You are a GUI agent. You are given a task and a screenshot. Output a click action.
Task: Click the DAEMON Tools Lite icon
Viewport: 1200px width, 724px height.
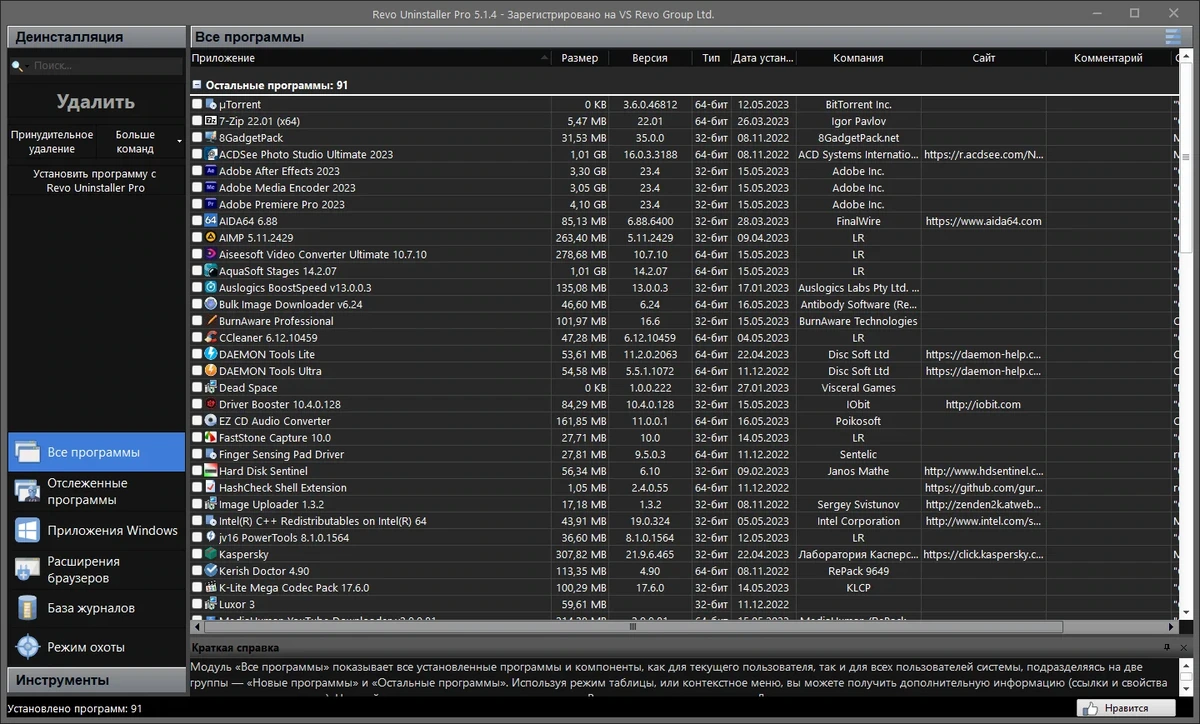tap(211, 354)
